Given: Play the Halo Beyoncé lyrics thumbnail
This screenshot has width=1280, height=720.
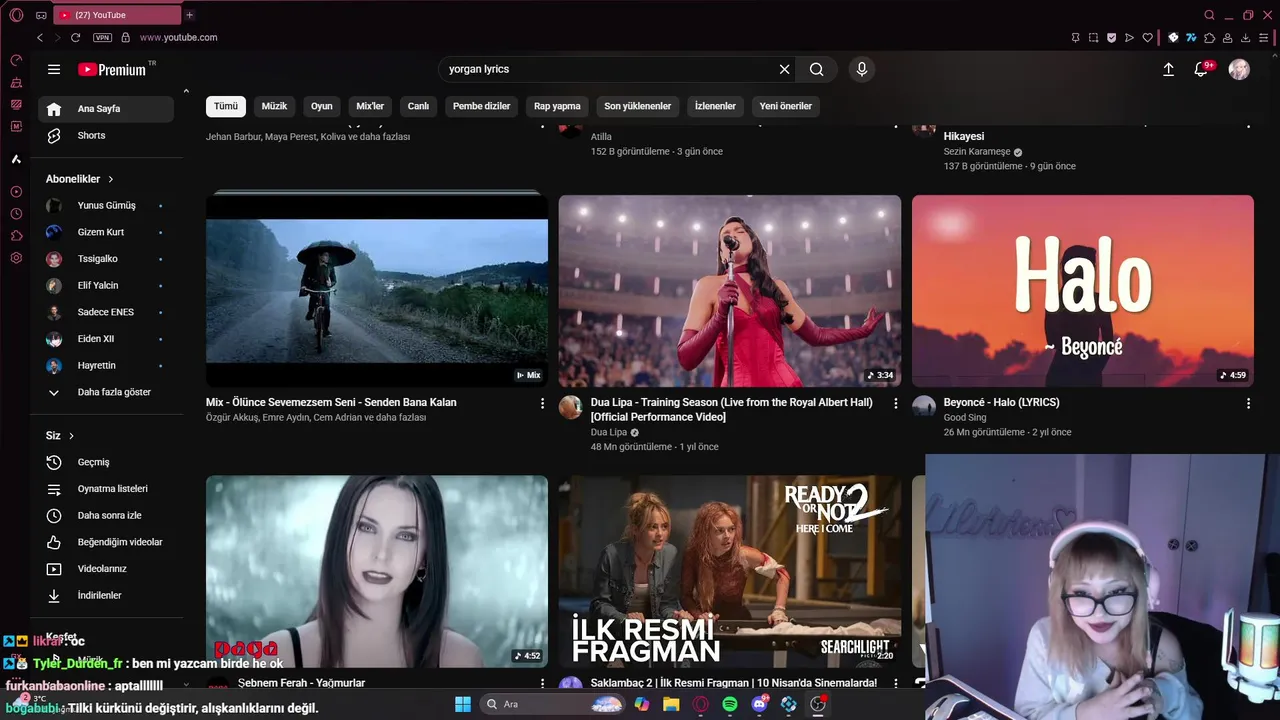Looking at the screenshot, I should tap(1083, 291).
